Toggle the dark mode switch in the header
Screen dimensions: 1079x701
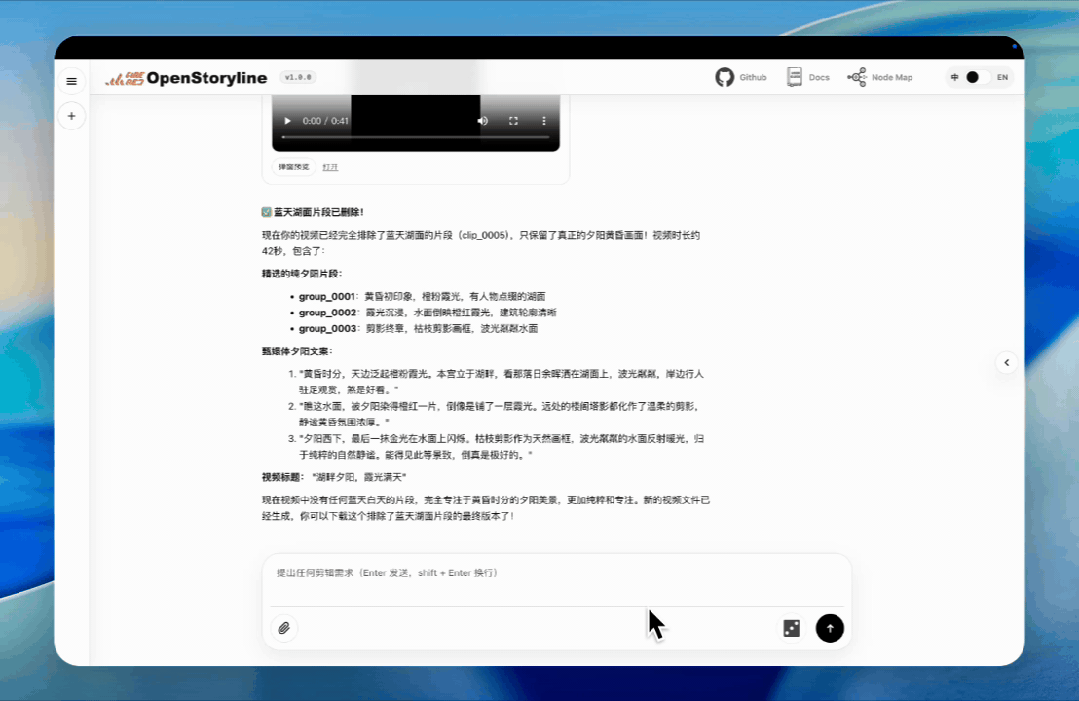(x=971, y=77)
